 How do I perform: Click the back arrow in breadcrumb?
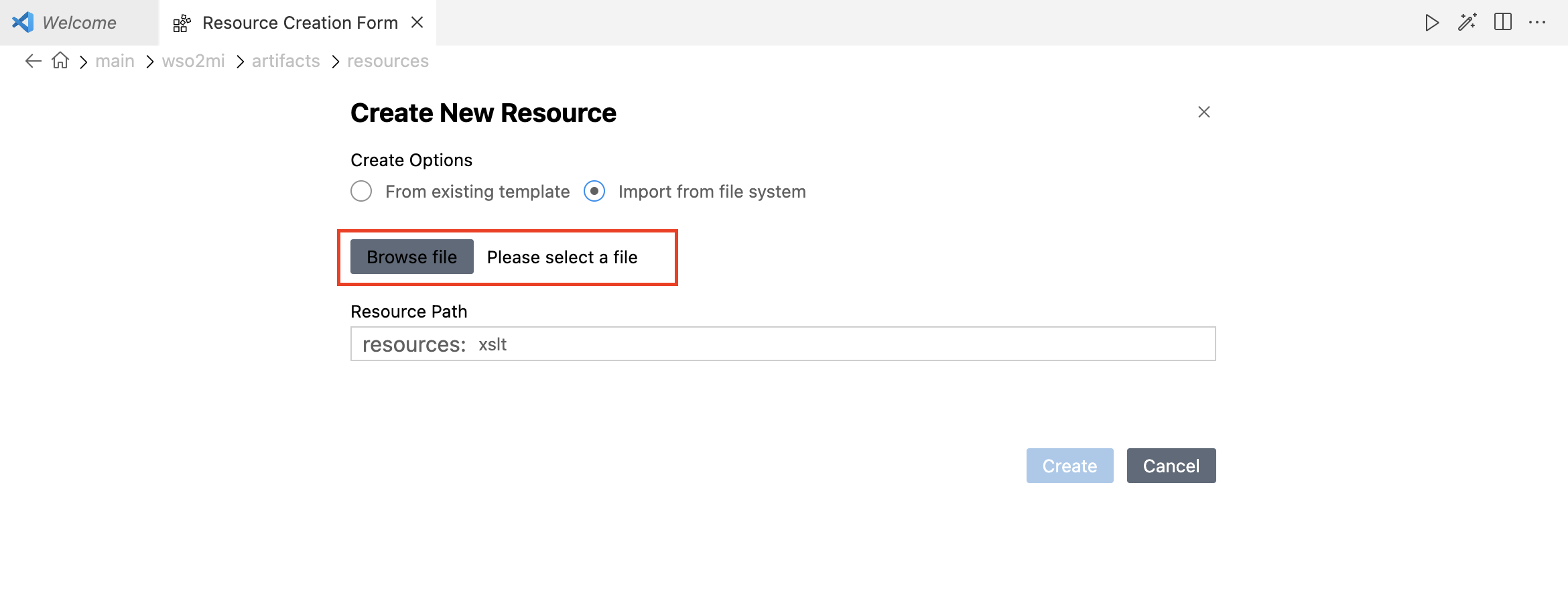click(33, 61)
